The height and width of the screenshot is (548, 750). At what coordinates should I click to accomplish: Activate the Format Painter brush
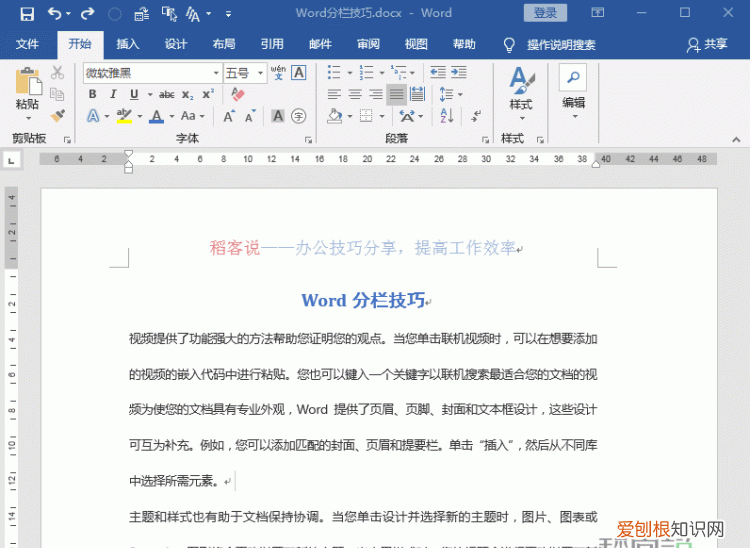tap(57, 116)
